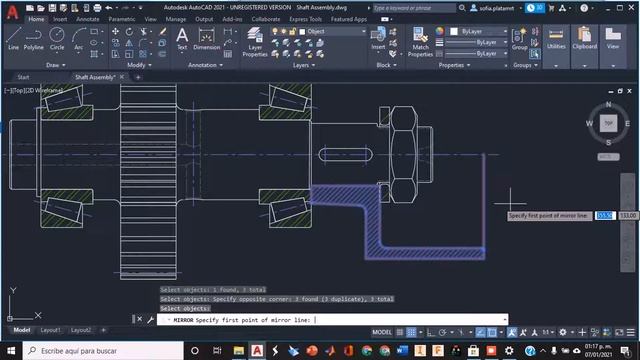This screenshot has height=360, width=640.
Task: Expand the Modify panel
Action: coord(139,65)
